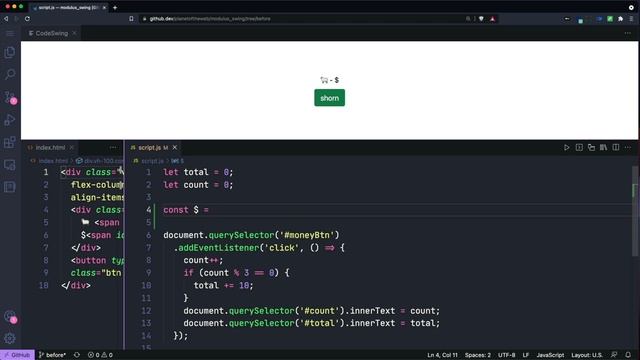This screenshot has width=640, height=360.
Task: Open the Accounts icon in the activity bar
Action: [10, 316]
